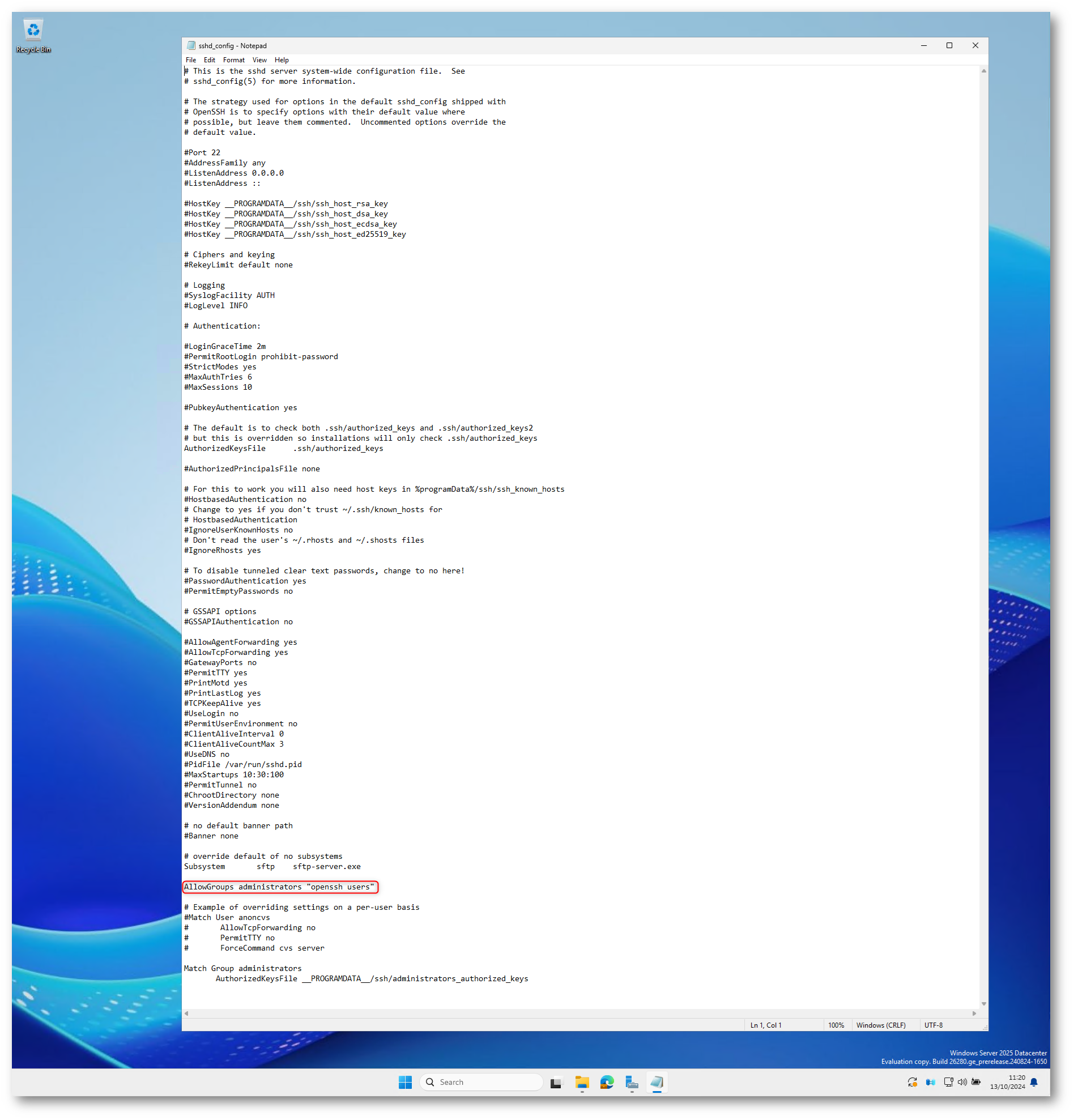Viewport: 1074px width, 1120px height.
Task: Click the ssh_host_rsa_key HostKey line
Action: pos(285,204)
